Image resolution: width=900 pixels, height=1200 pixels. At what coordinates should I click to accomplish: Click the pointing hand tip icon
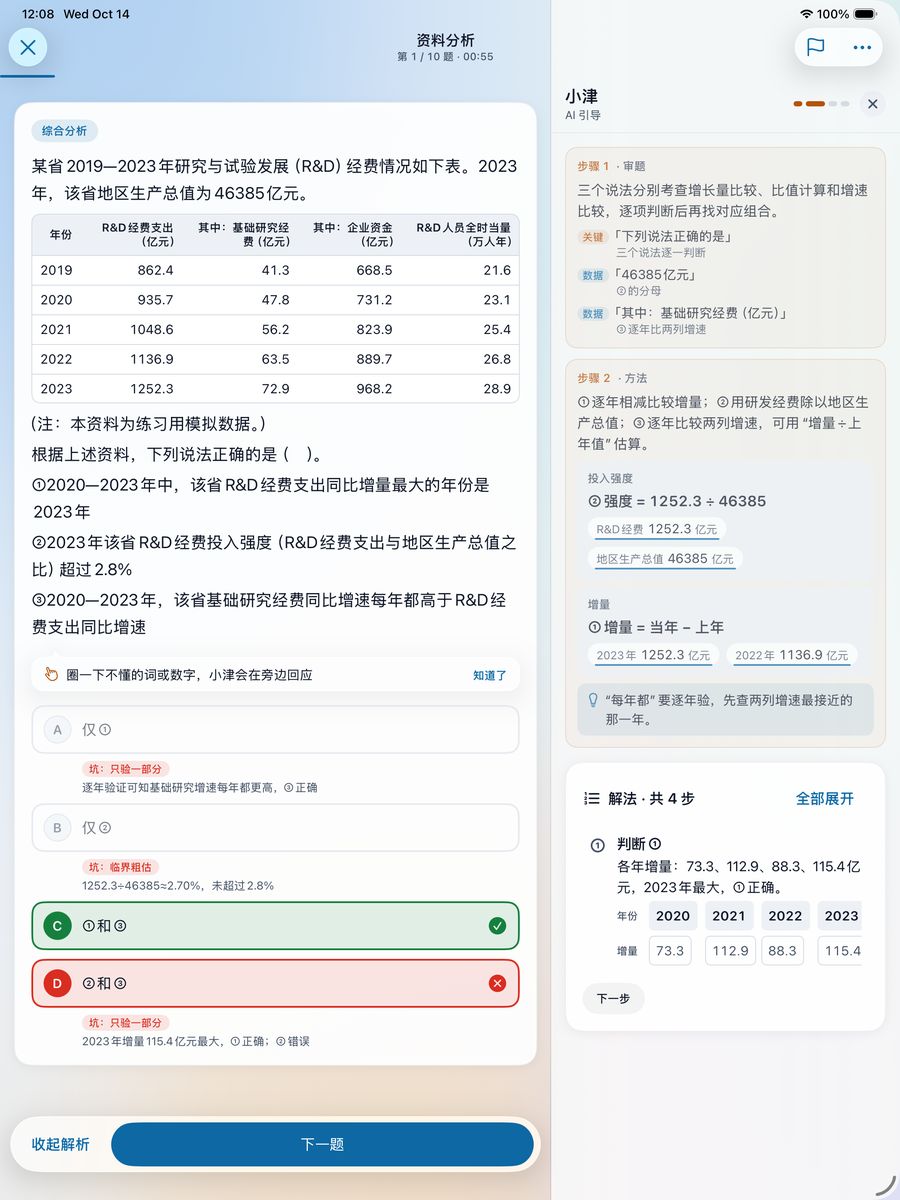pos(51,675)
